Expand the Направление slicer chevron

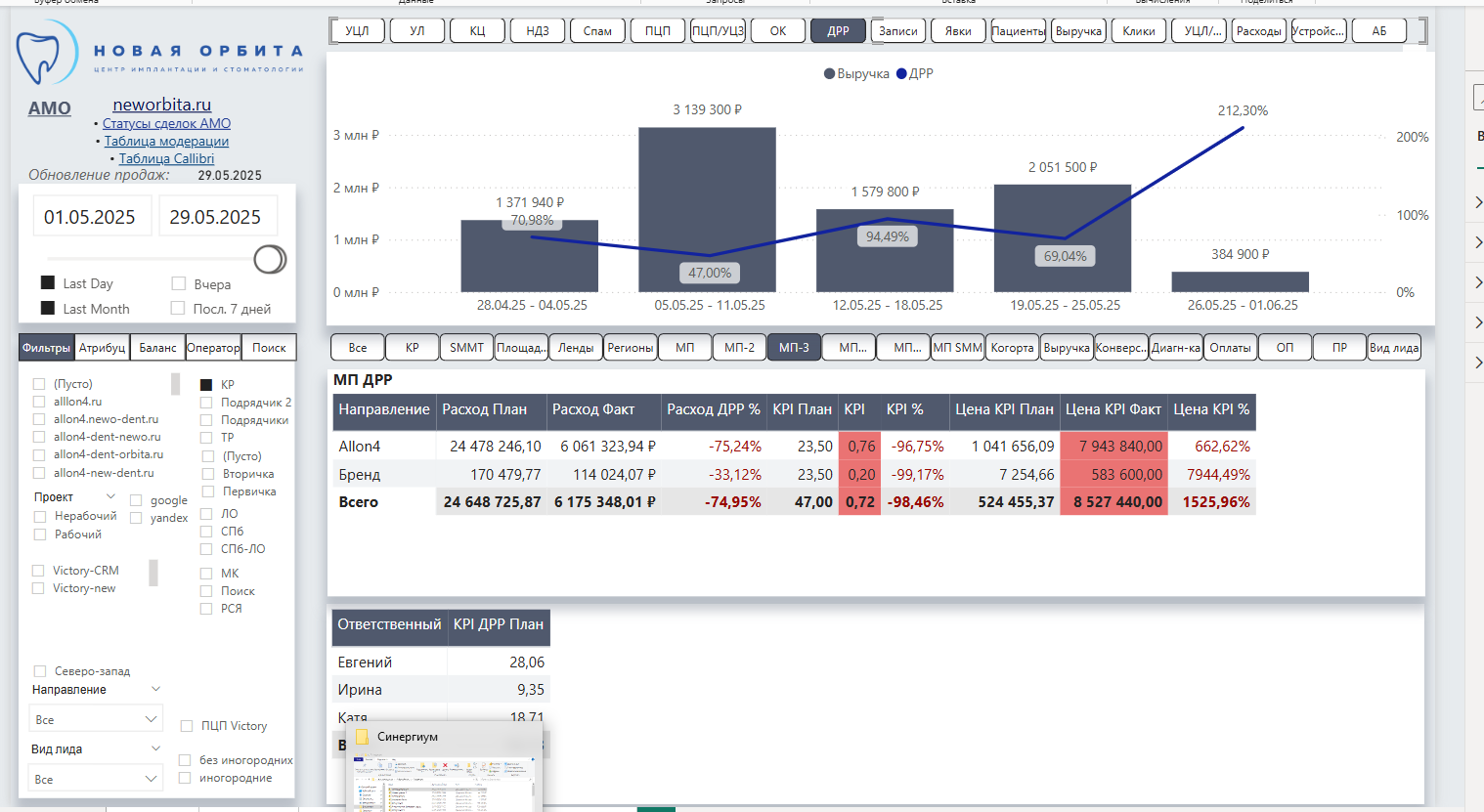tap(155, 690)
